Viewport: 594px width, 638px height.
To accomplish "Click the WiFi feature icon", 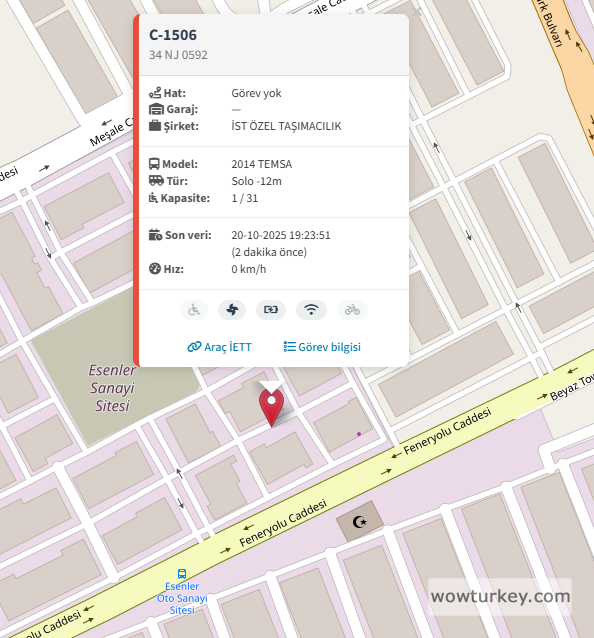I will point(311,310).
